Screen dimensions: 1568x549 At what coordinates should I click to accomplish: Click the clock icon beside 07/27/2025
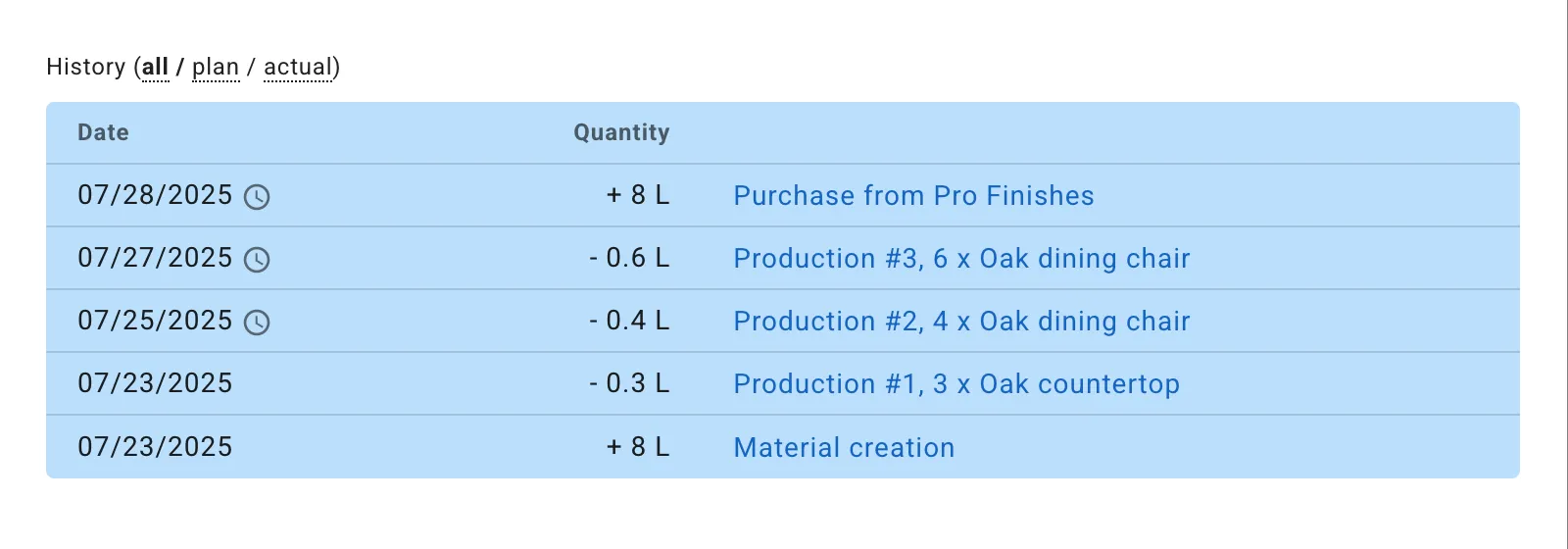click(257, 260)
